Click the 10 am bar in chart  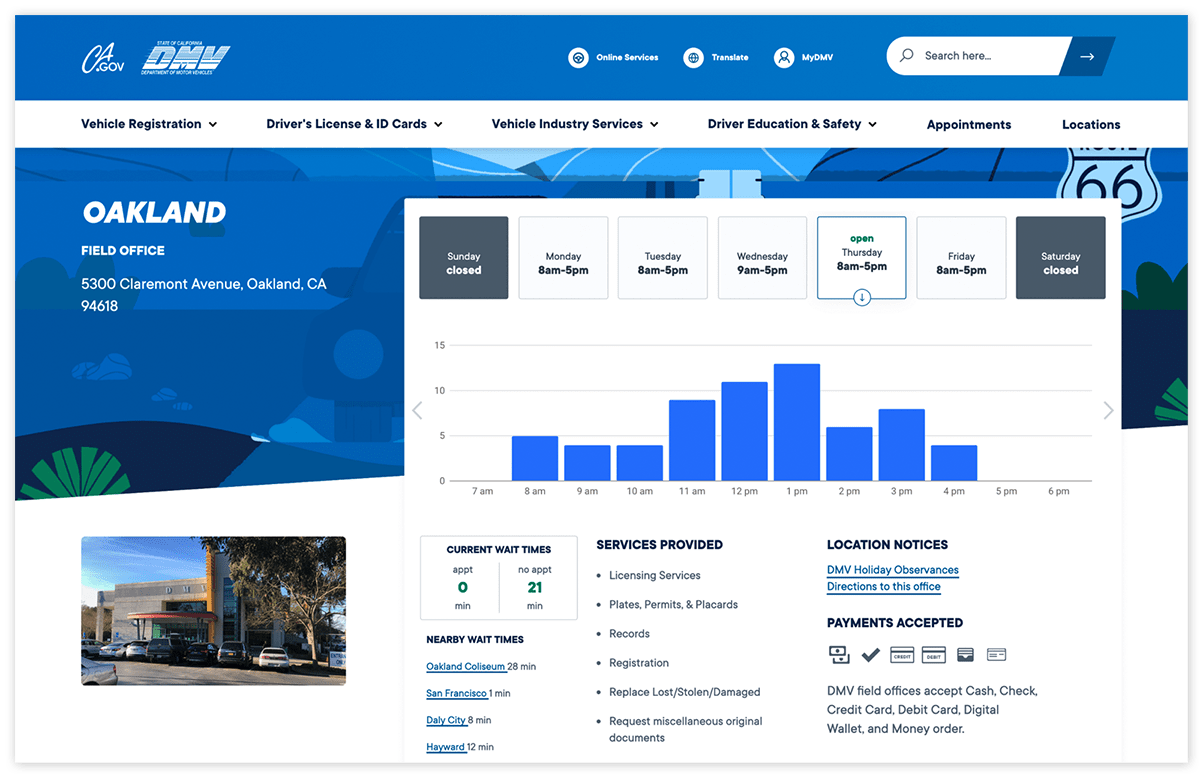pos(640,463)
